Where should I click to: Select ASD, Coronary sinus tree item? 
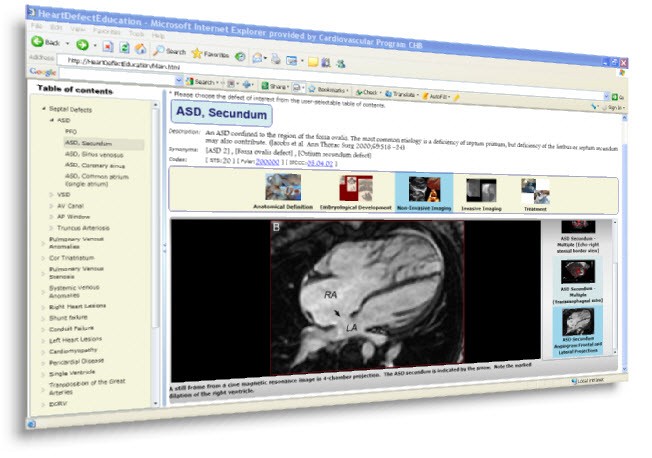coord(95,166)
